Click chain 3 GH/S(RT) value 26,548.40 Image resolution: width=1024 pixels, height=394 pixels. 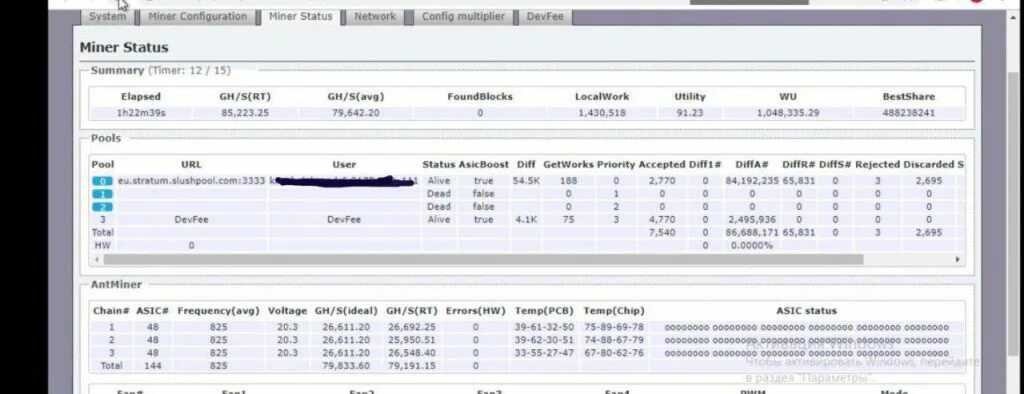pos(411,353)
